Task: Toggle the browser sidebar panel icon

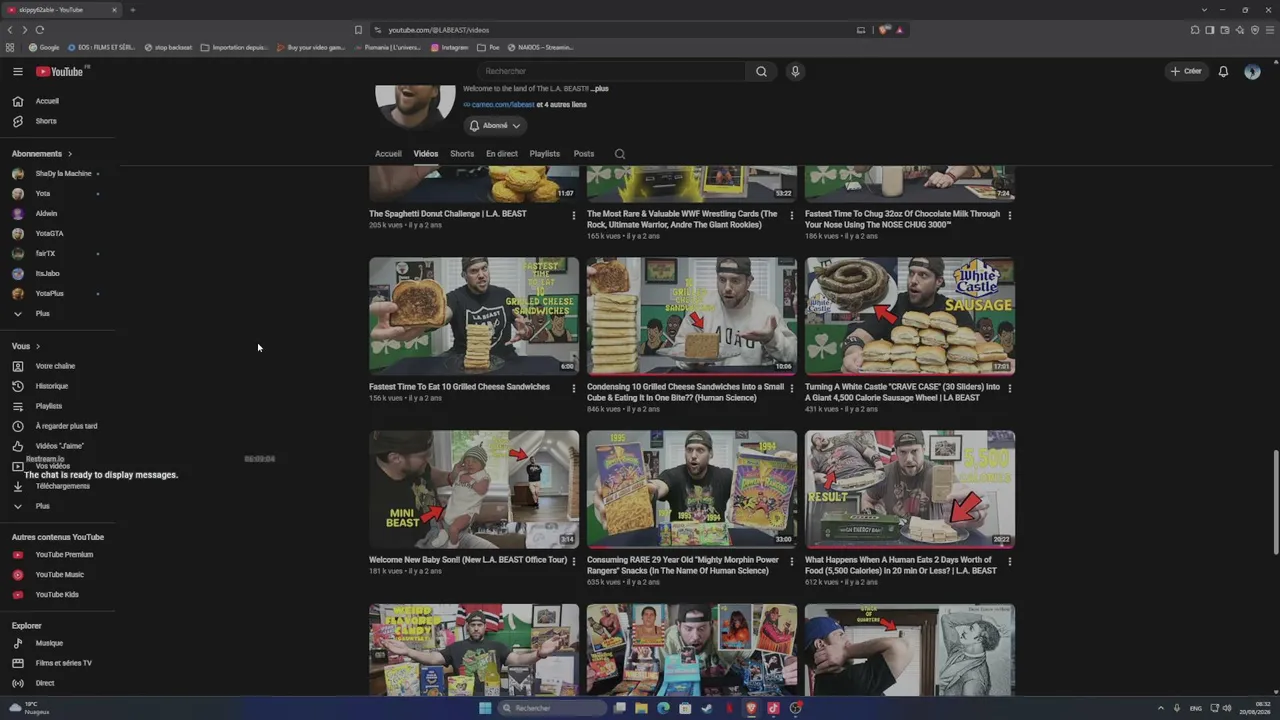Action: point(1210,30)
